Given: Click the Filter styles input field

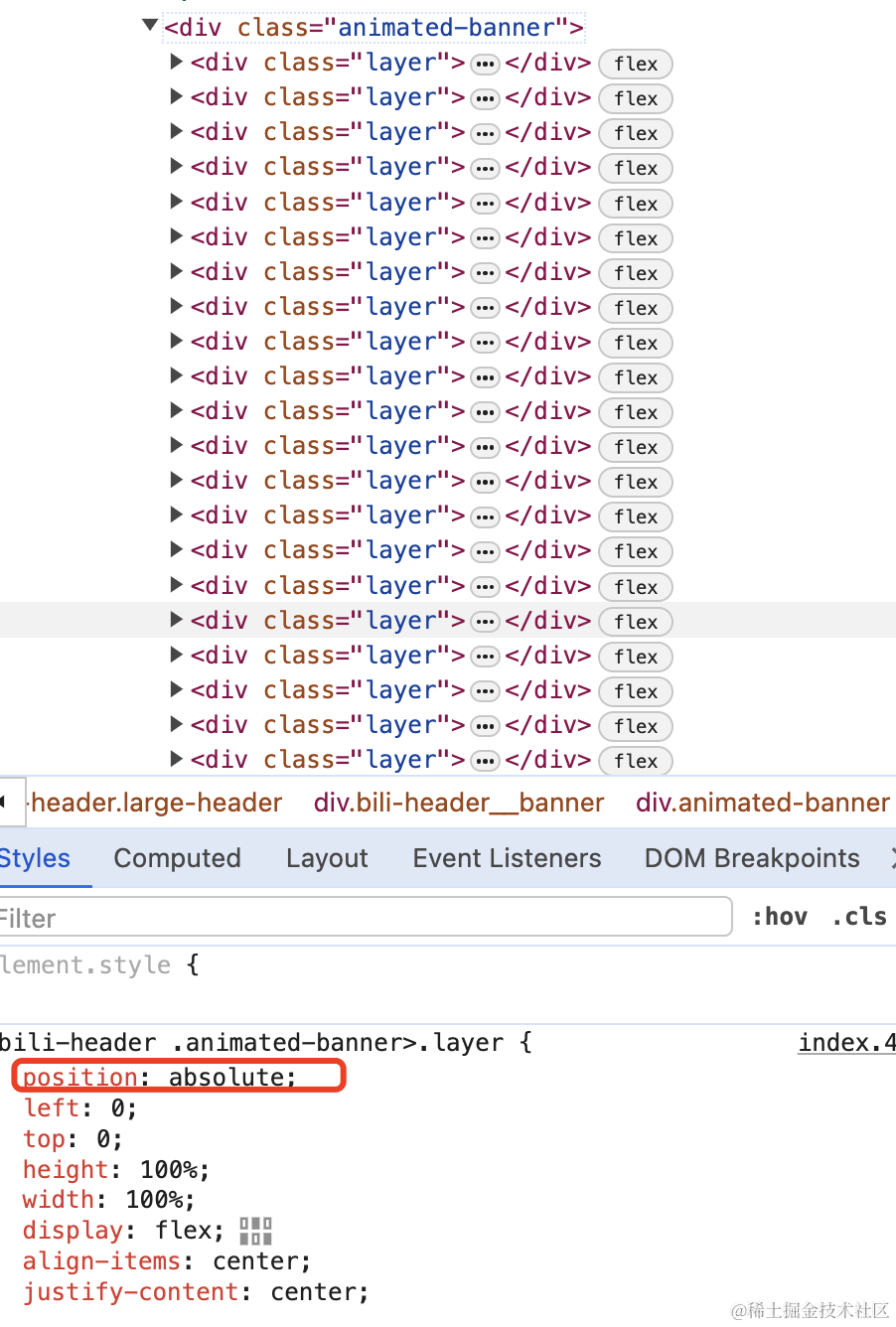Looking at the screenshot, I should 366,917.
